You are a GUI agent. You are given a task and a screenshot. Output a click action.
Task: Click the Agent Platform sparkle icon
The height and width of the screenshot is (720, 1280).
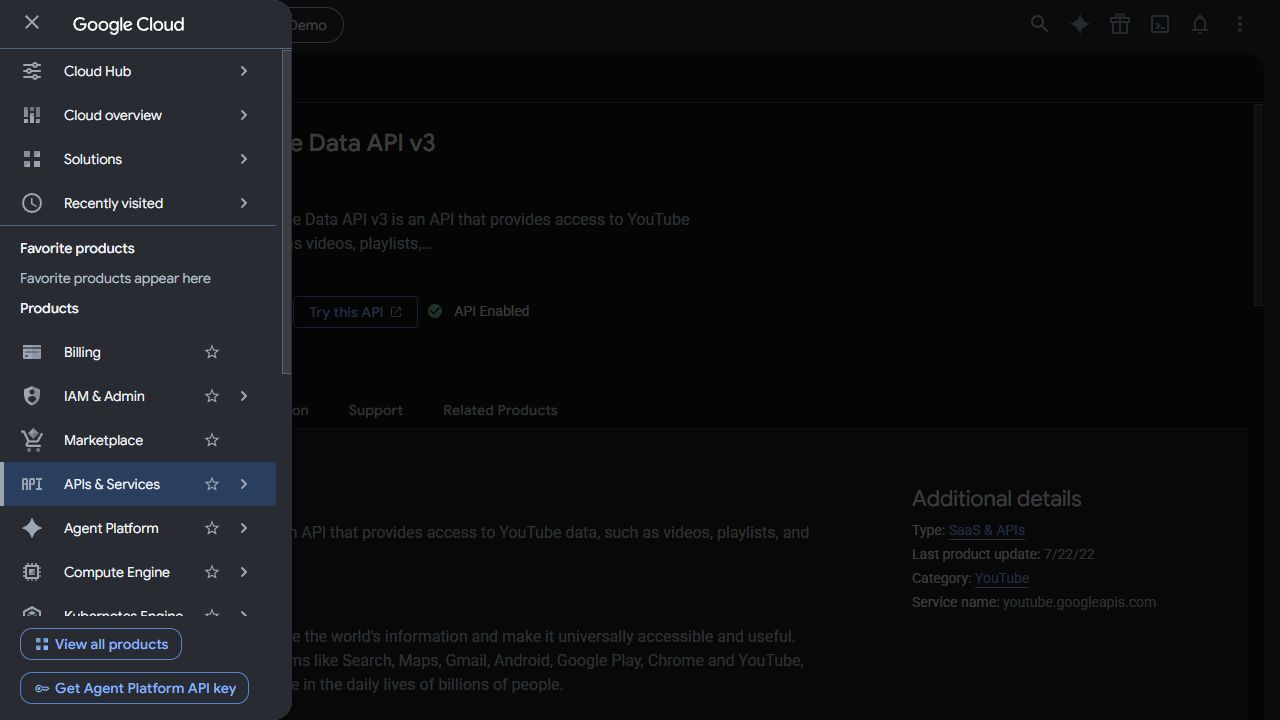pos(32,528)
